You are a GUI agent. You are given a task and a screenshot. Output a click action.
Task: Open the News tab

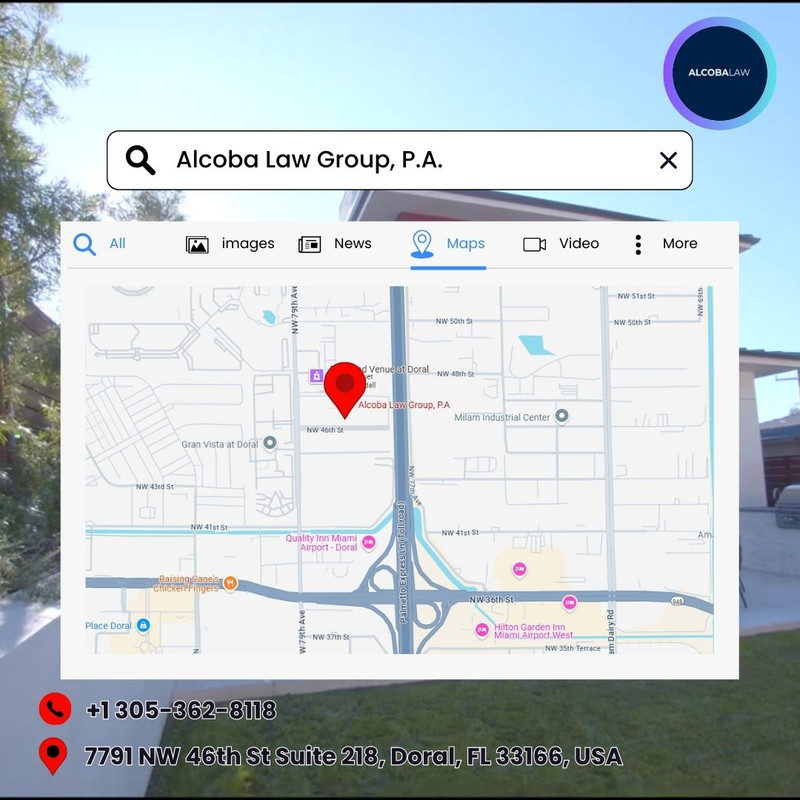(x=353, y=243)
